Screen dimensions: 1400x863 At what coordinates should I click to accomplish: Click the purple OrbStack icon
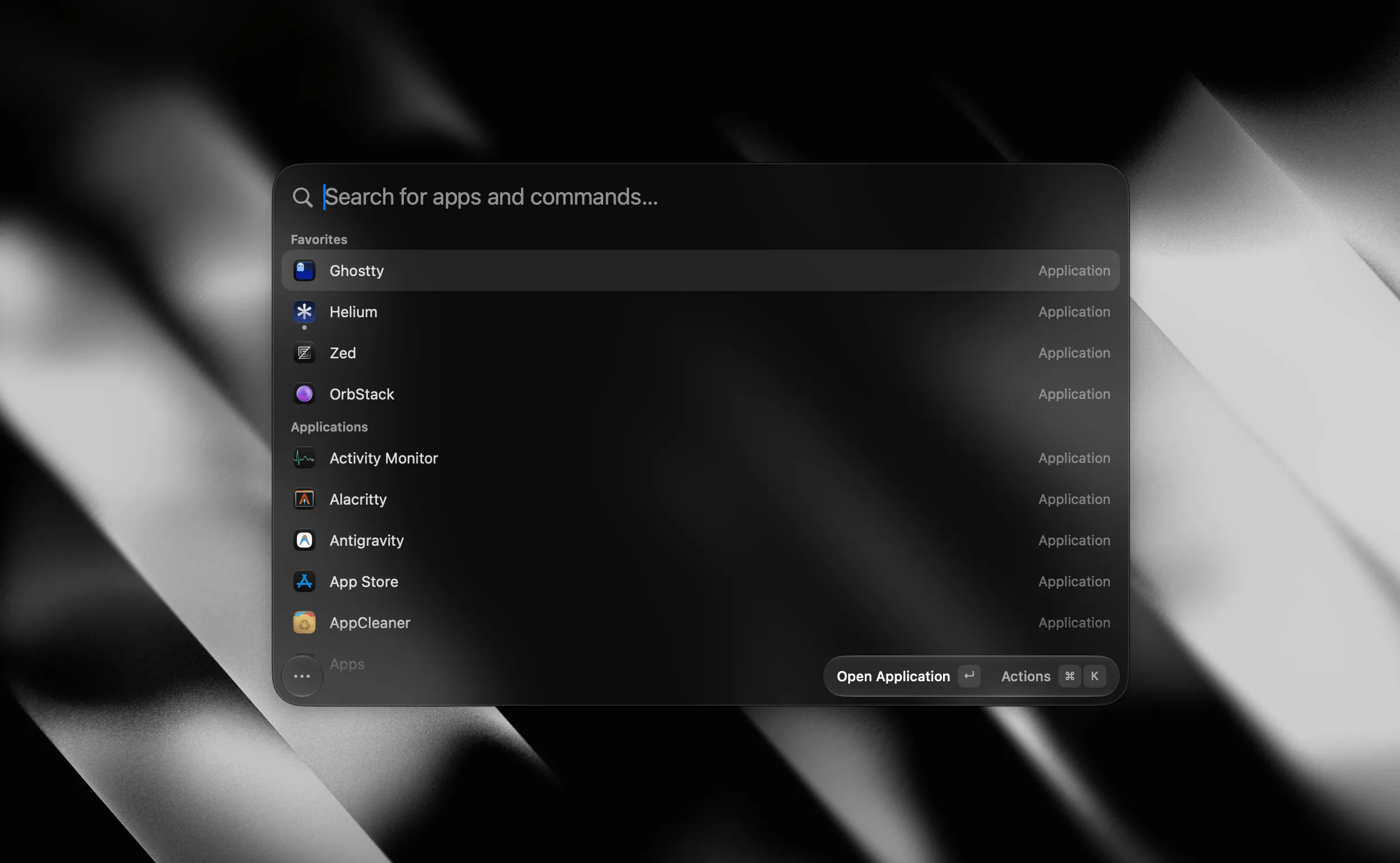[304, 394]
